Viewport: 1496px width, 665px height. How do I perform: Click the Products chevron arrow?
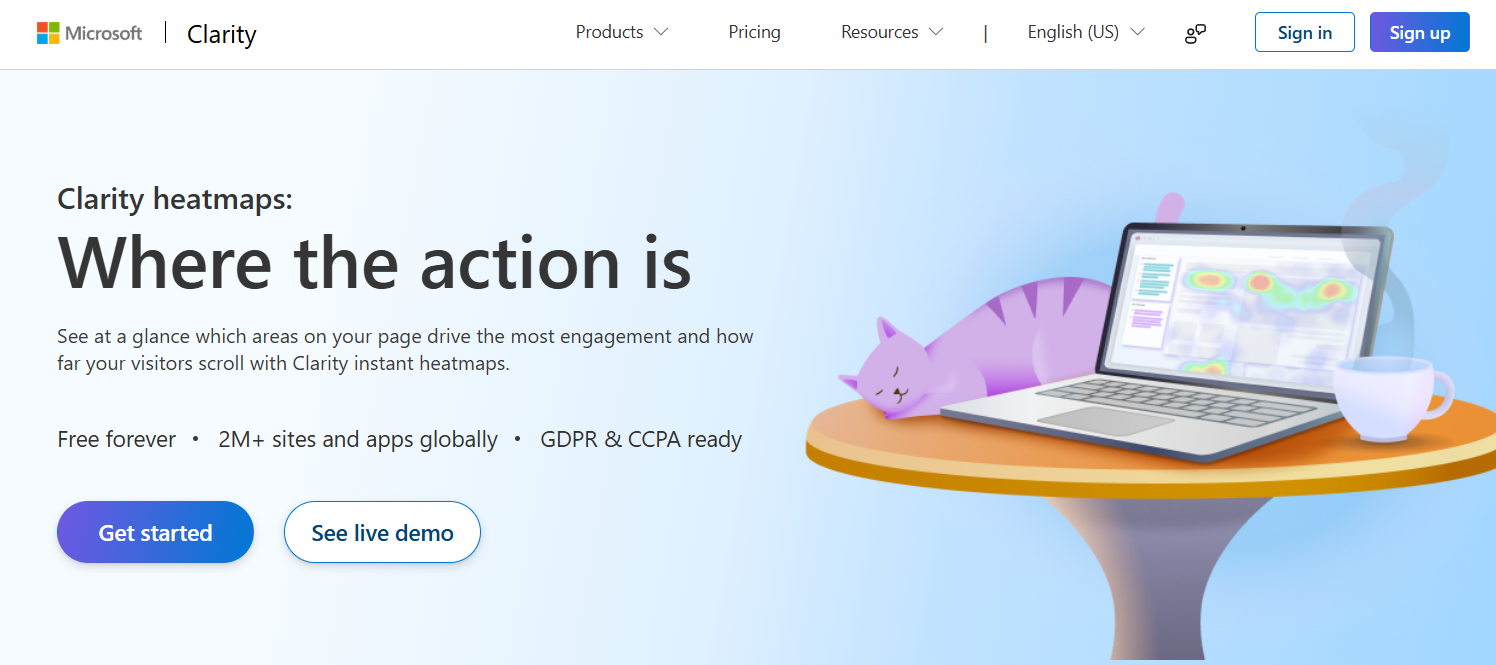(661, 32)
